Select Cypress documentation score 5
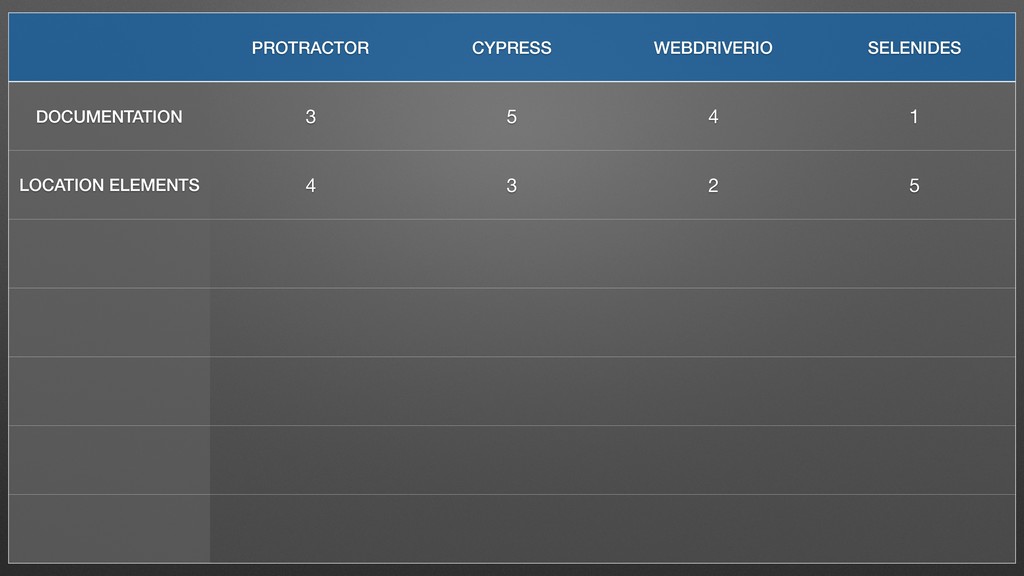Image resolution: width=1024 pixels, height=576 pixels. tap(511, 116)
